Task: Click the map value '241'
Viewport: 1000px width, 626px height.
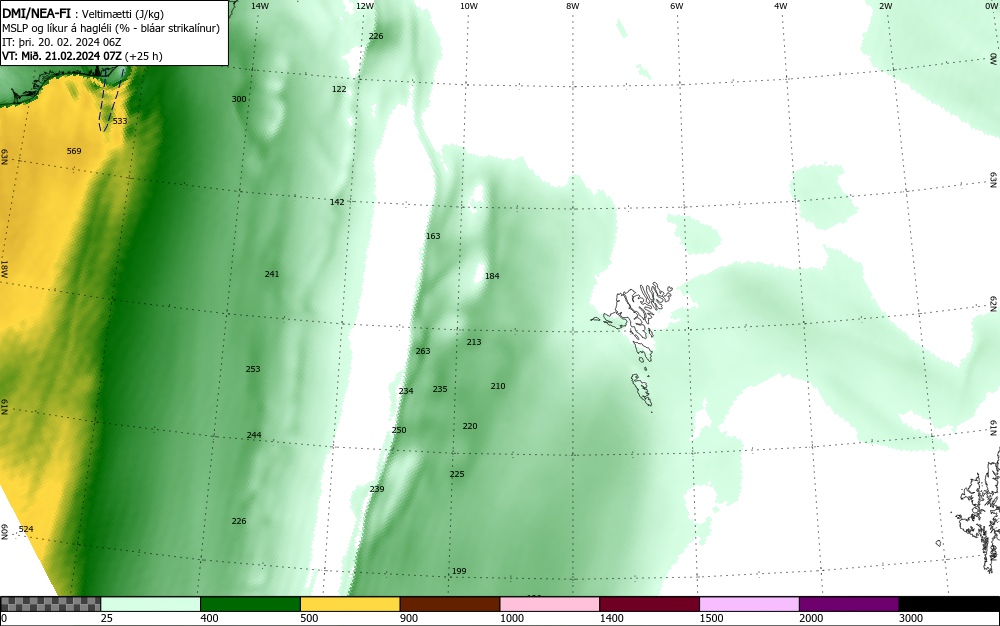Action: [x=272, y=274]
